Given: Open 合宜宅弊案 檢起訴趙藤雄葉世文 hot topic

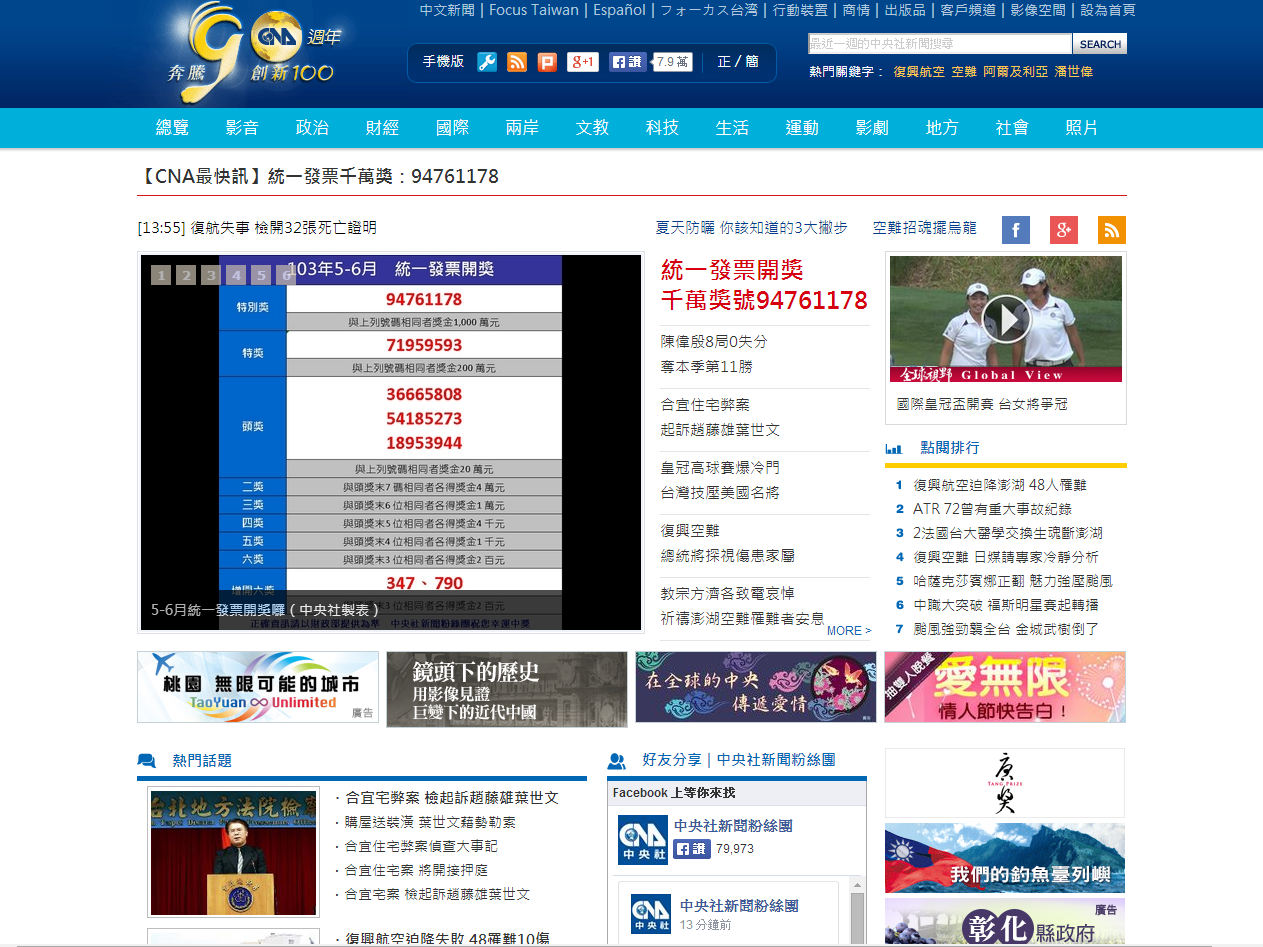Looking at the screenshot, I should [452, 798].
